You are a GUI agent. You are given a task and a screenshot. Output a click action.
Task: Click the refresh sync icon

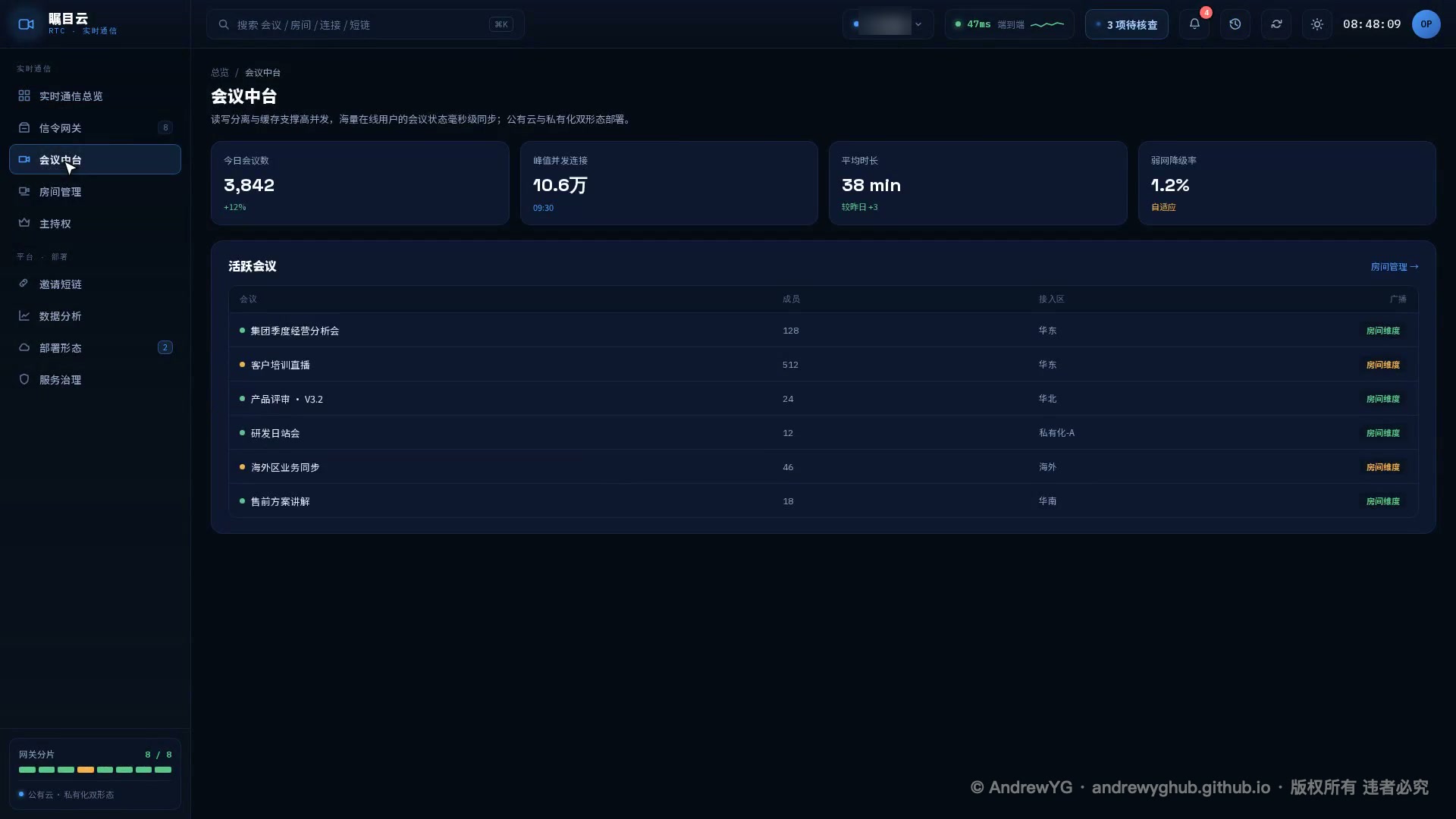click(x=1276, y=24)
